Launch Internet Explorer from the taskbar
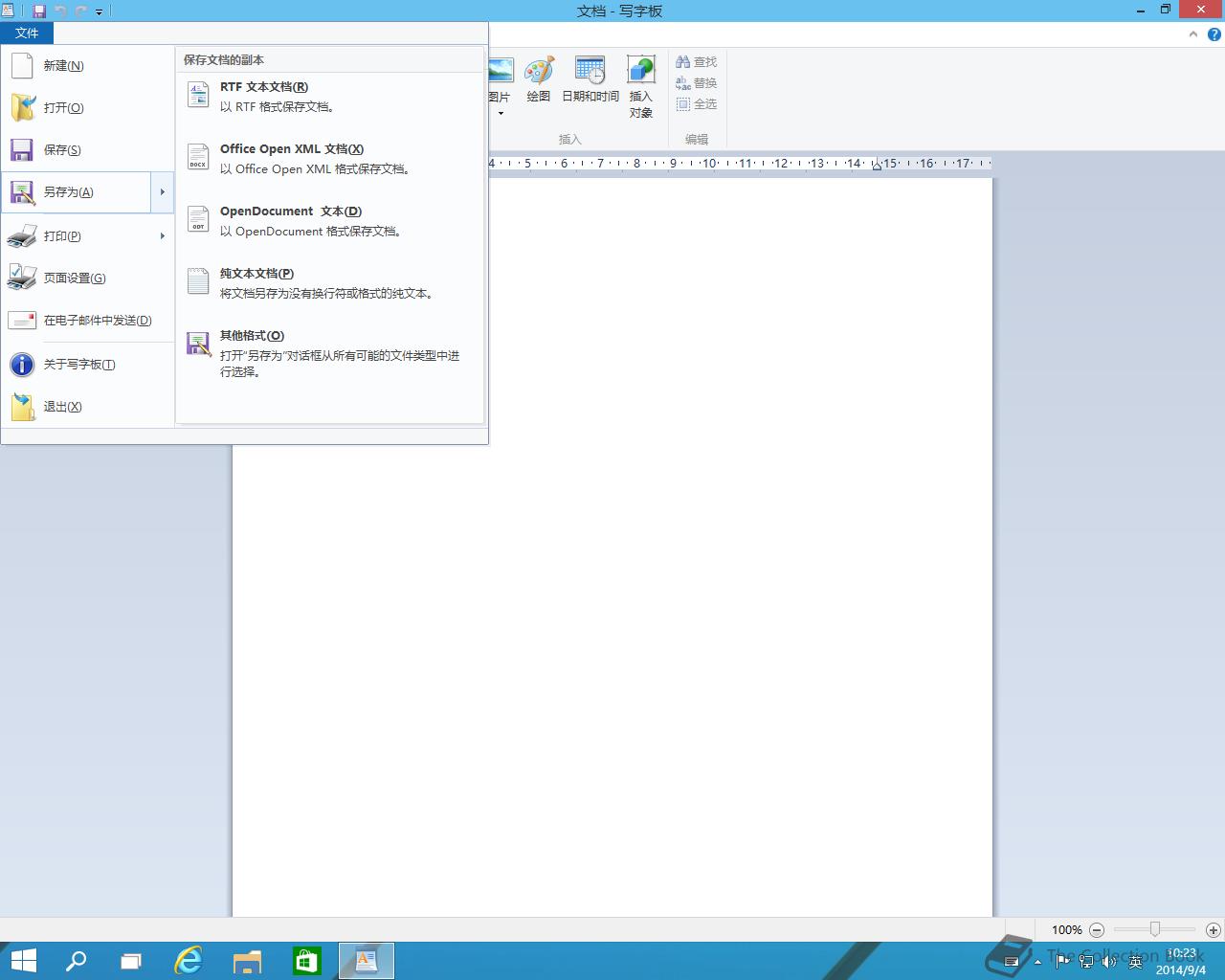 (189, 961)
